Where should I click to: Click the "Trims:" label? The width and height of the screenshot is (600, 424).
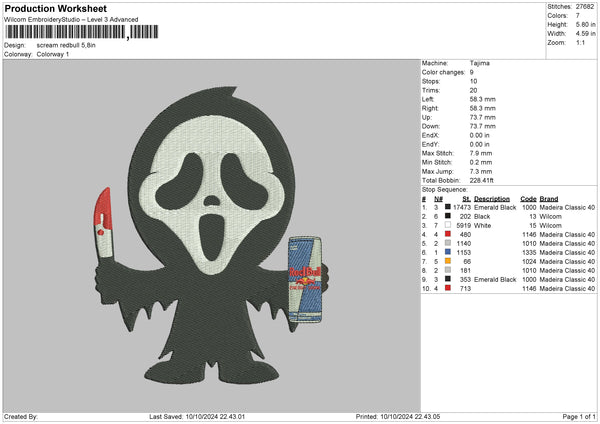431,90
